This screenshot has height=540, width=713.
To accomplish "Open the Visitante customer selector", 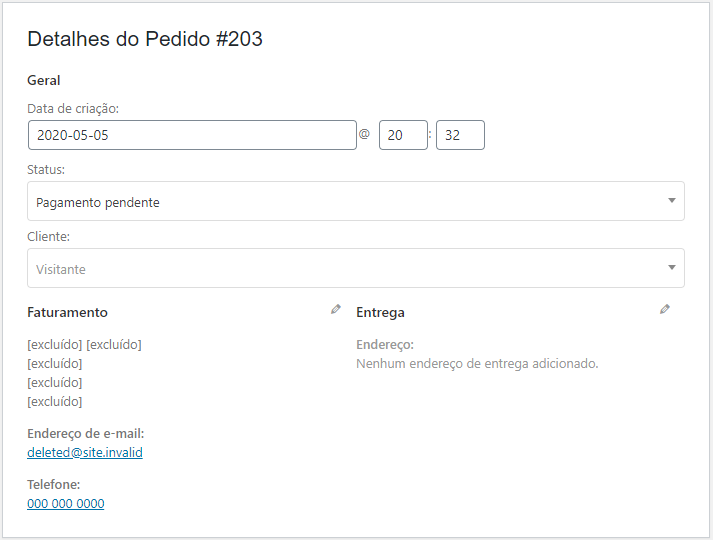I will coord(356,268).
